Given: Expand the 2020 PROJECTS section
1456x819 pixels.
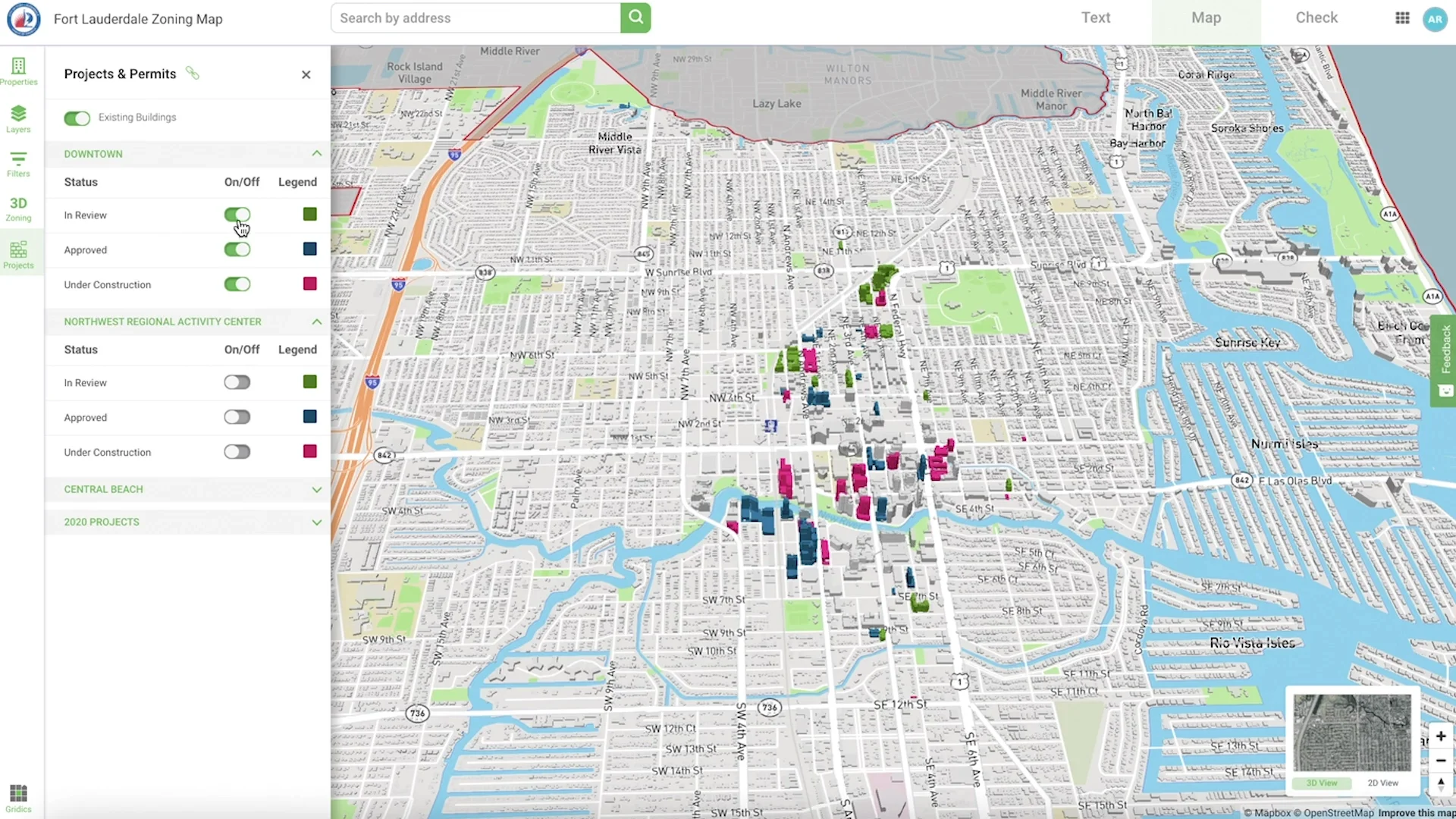Looking at the screenshot, I should click(316, 522).
